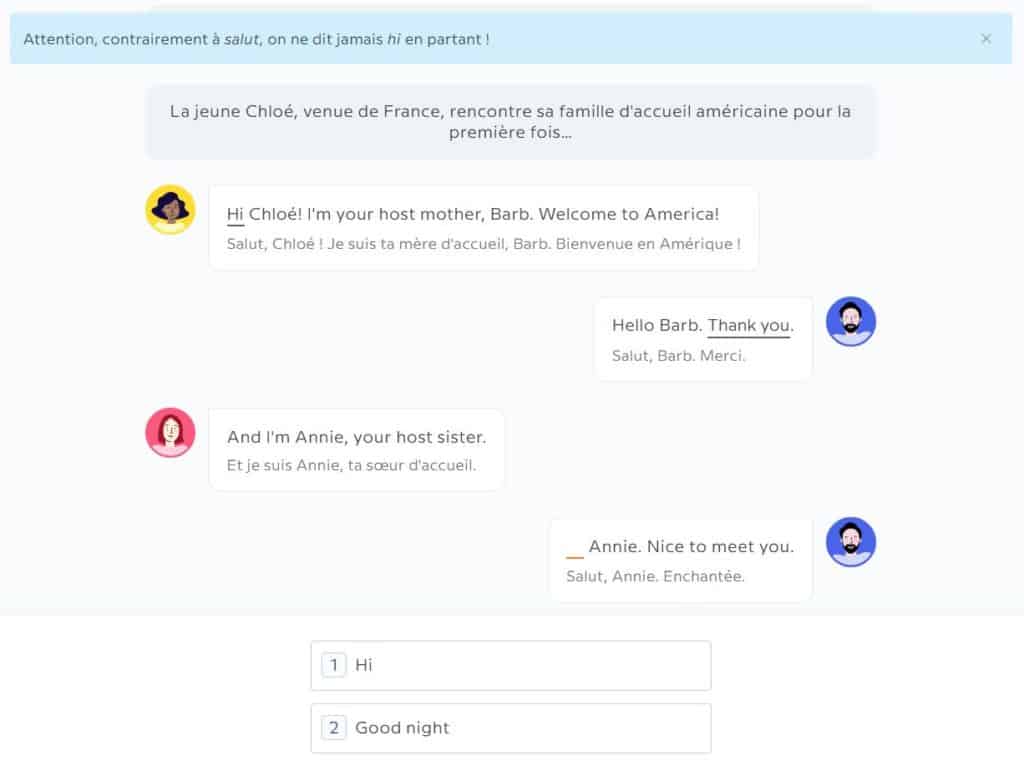Click the translation "Salut, Barb. Merci."
The width and height of the screenshot is (1024, 771).
[x=678, y=355]
